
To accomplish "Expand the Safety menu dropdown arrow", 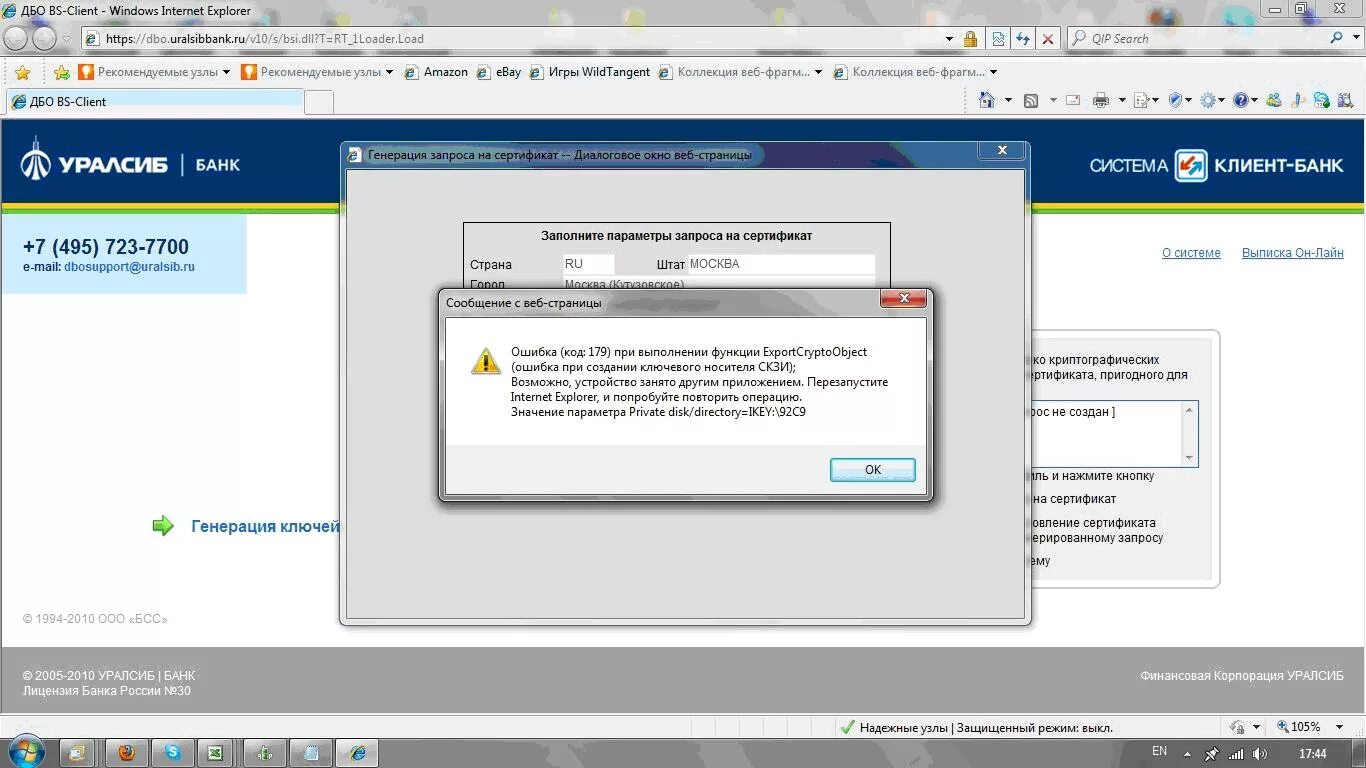I will [1189, 100].
